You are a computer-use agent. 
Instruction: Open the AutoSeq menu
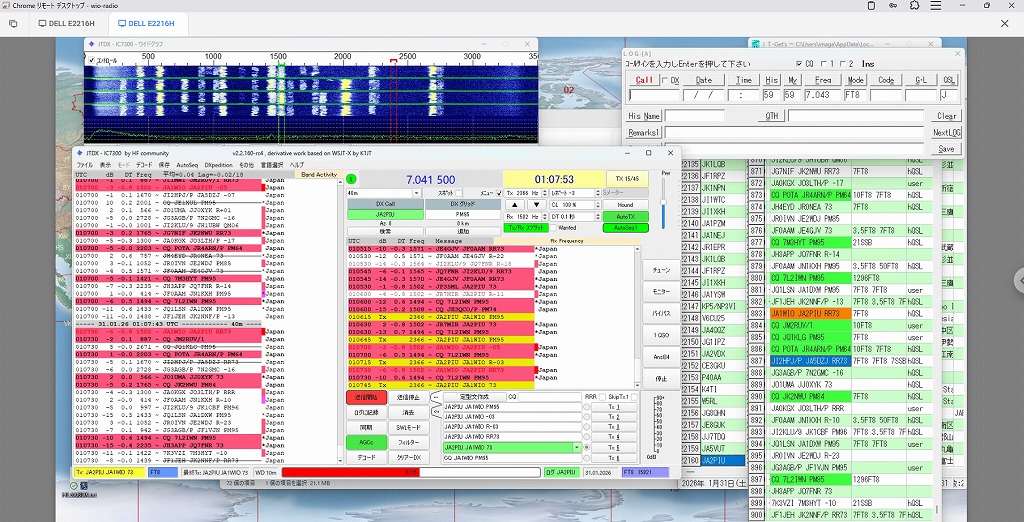tap(187, 164)
